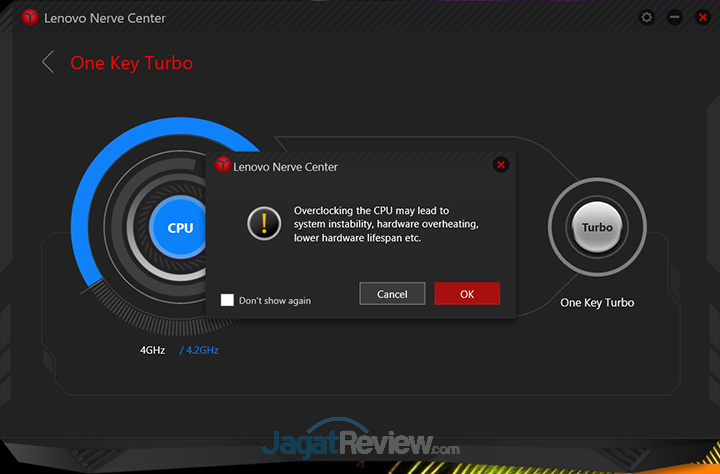Screen dimensions: 720x474
Task: Close the Lenovo Nerve Center window
Action: (701, 18)
